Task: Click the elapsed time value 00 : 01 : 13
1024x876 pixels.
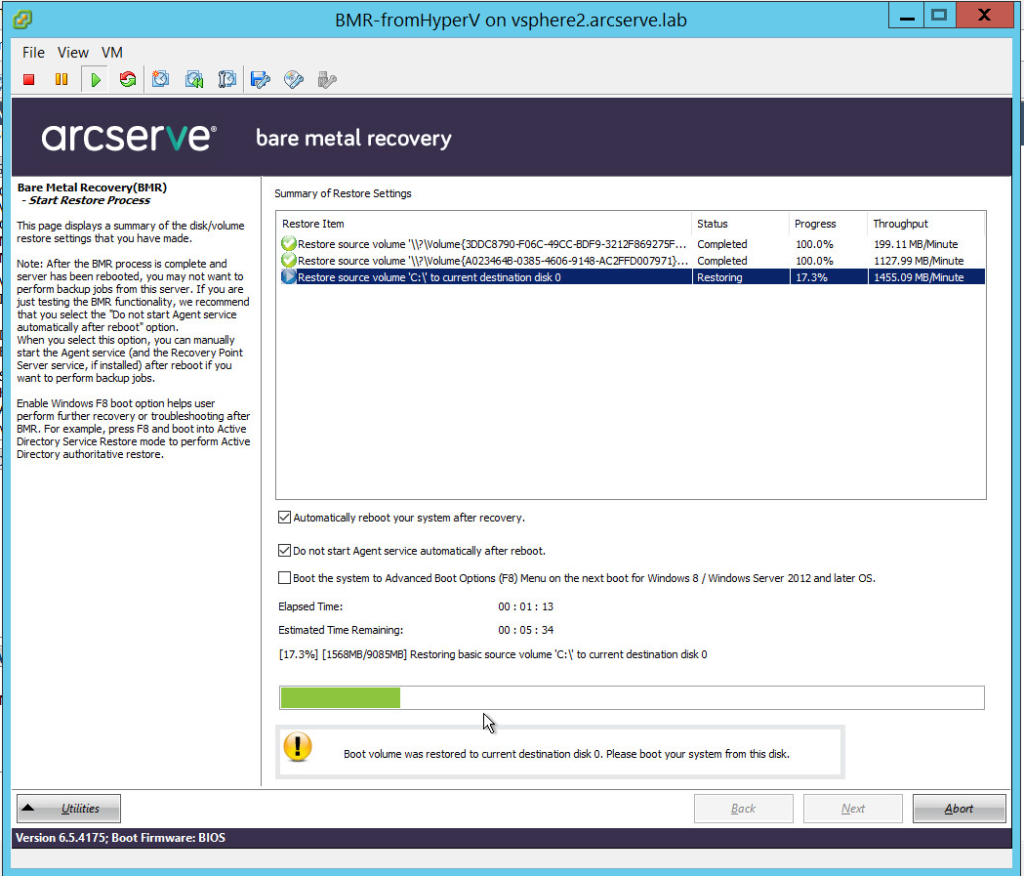Action: point(525,606)
